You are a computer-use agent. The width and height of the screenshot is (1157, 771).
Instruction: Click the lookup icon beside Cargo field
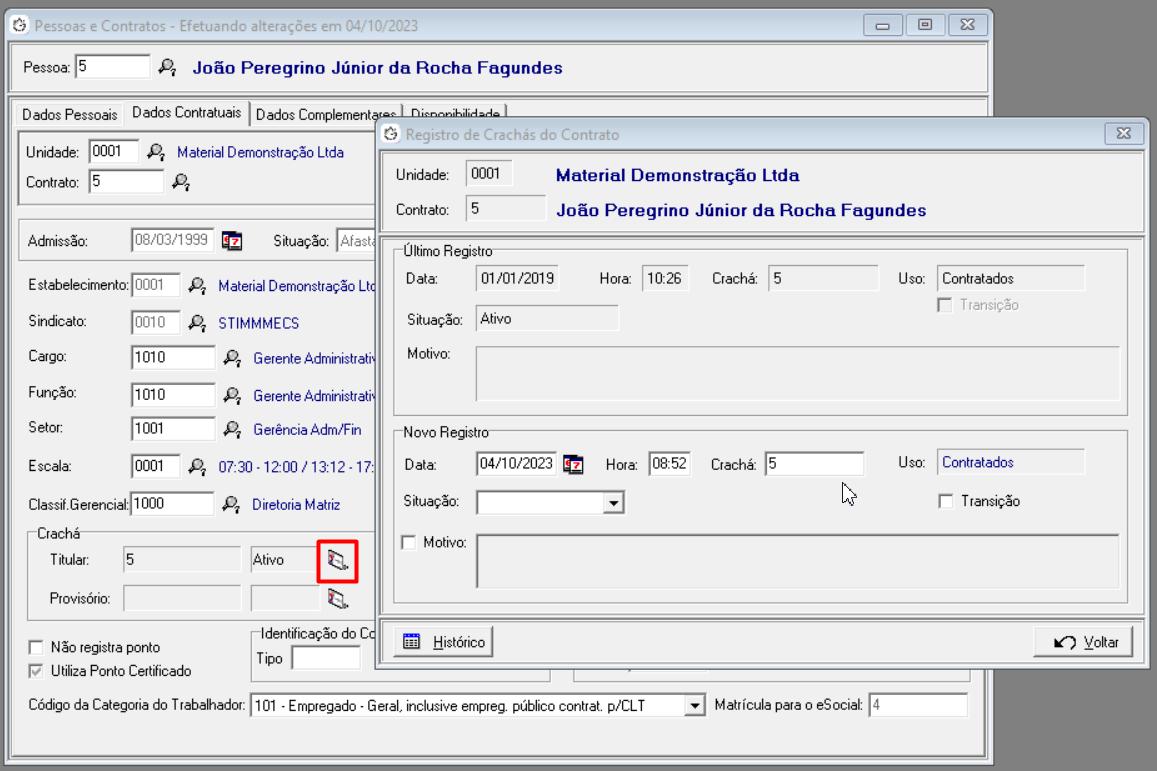[232, 358]
